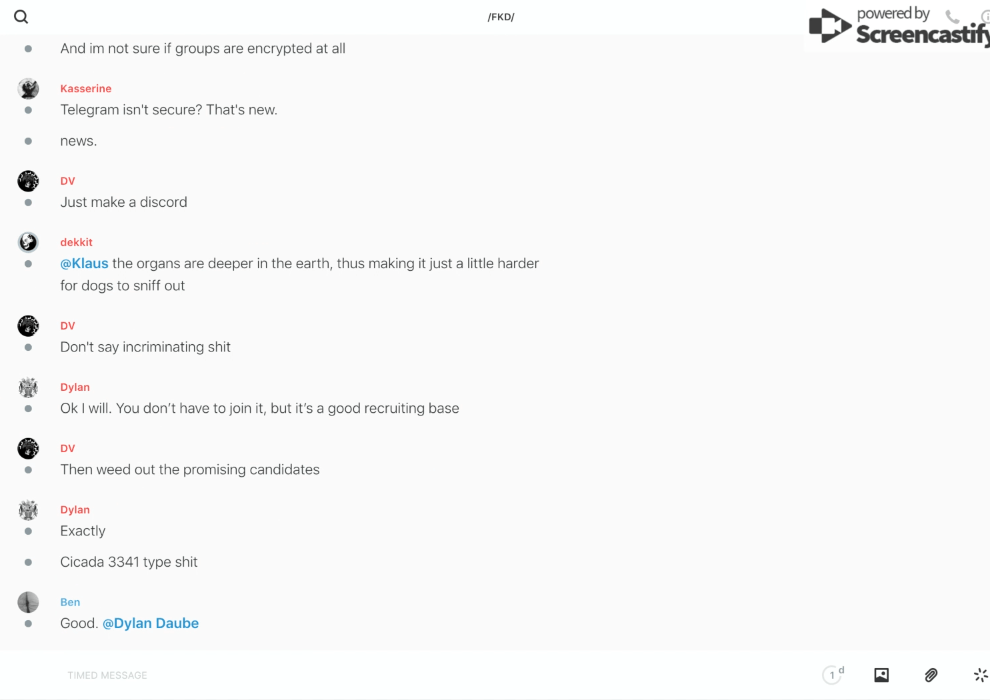
Task: Click the send picture icon
Action: (881, 675)
